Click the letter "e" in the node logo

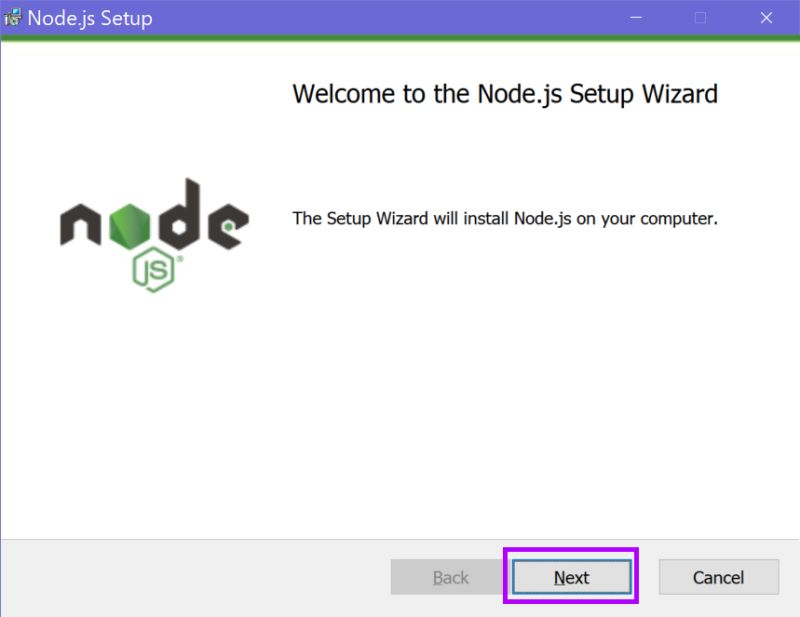228,225
